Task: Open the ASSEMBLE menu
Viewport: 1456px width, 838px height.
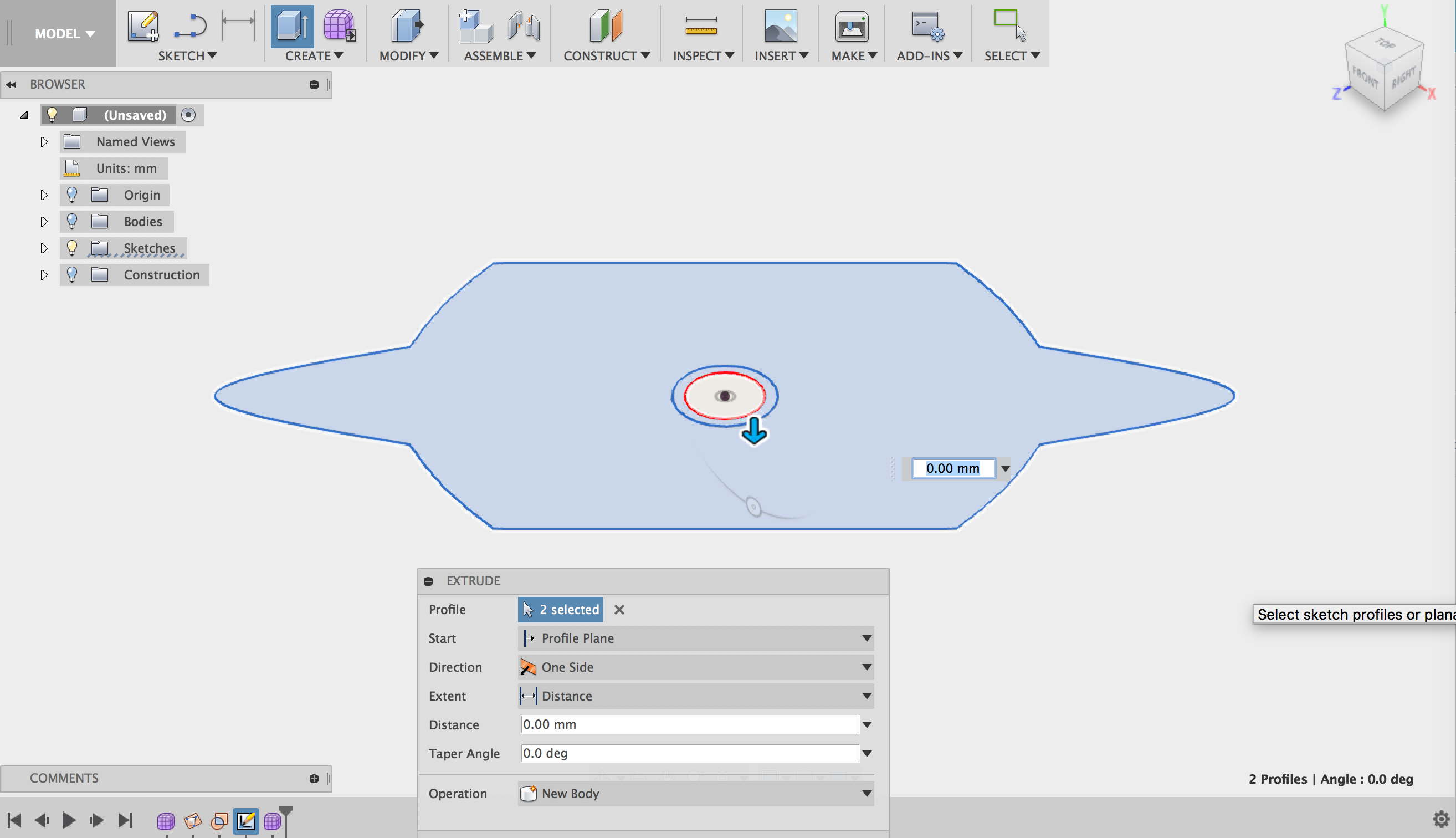Action: (x=499, y=56)
